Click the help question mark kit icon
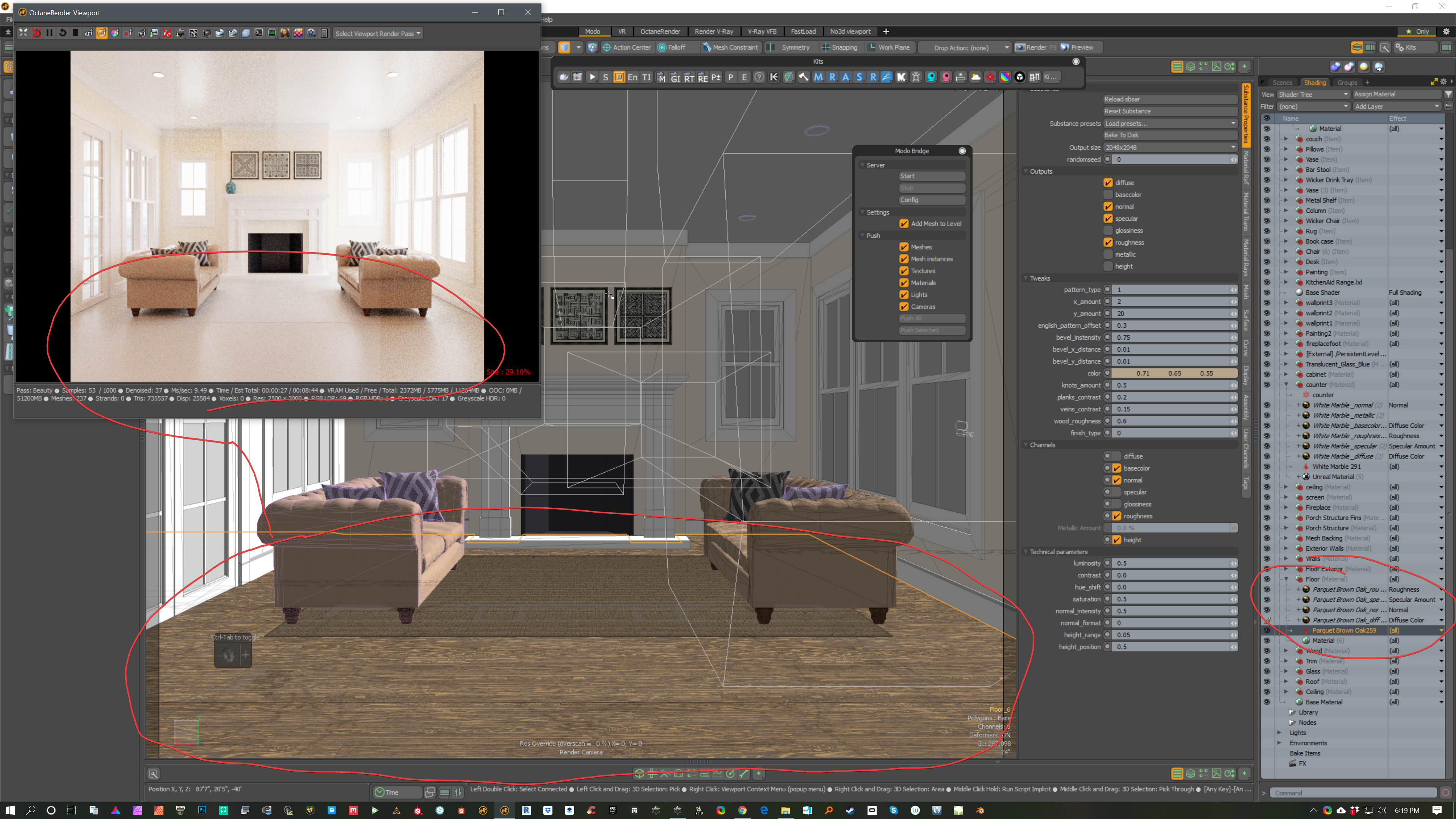The height and width of the screenshot is (819, 1456). point(759,77)
